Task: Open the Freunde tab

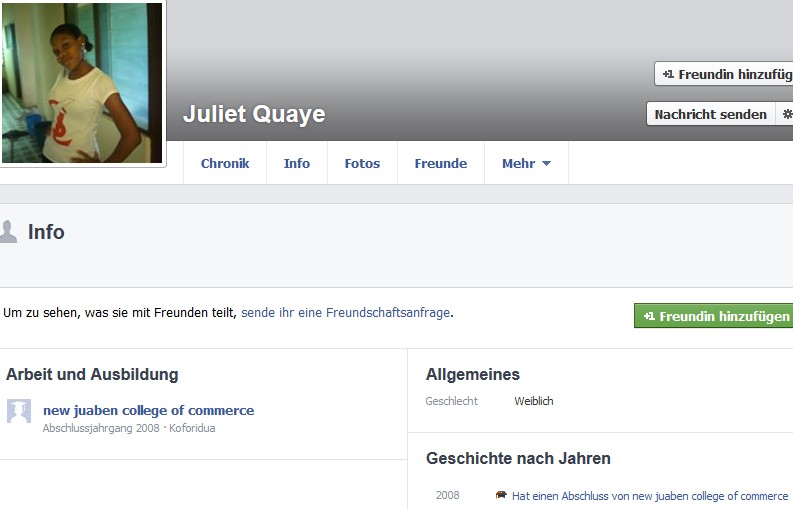Action: [x=440, y=163]
